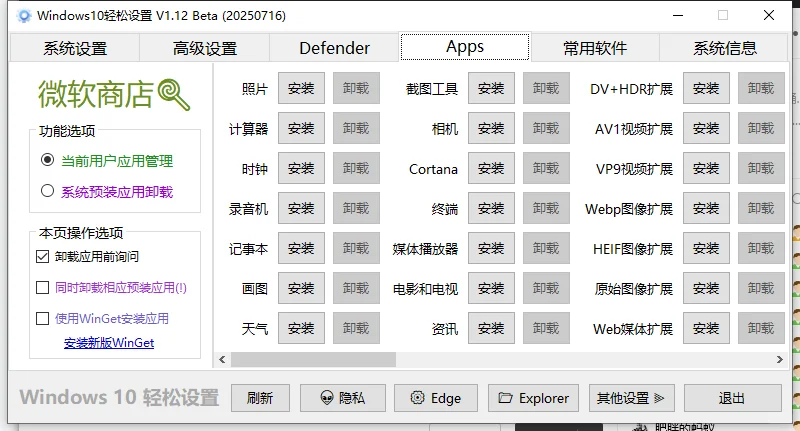Install the 媒体播放器 app

pos(491,248)
